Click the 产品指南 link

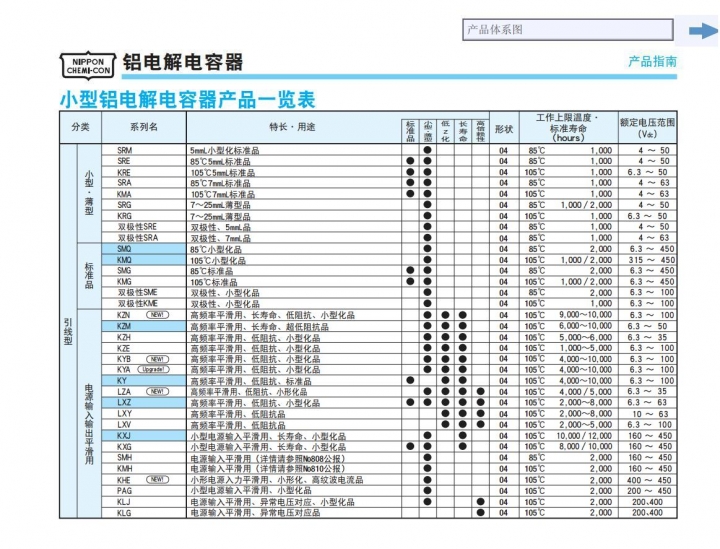tap(652, 62)
